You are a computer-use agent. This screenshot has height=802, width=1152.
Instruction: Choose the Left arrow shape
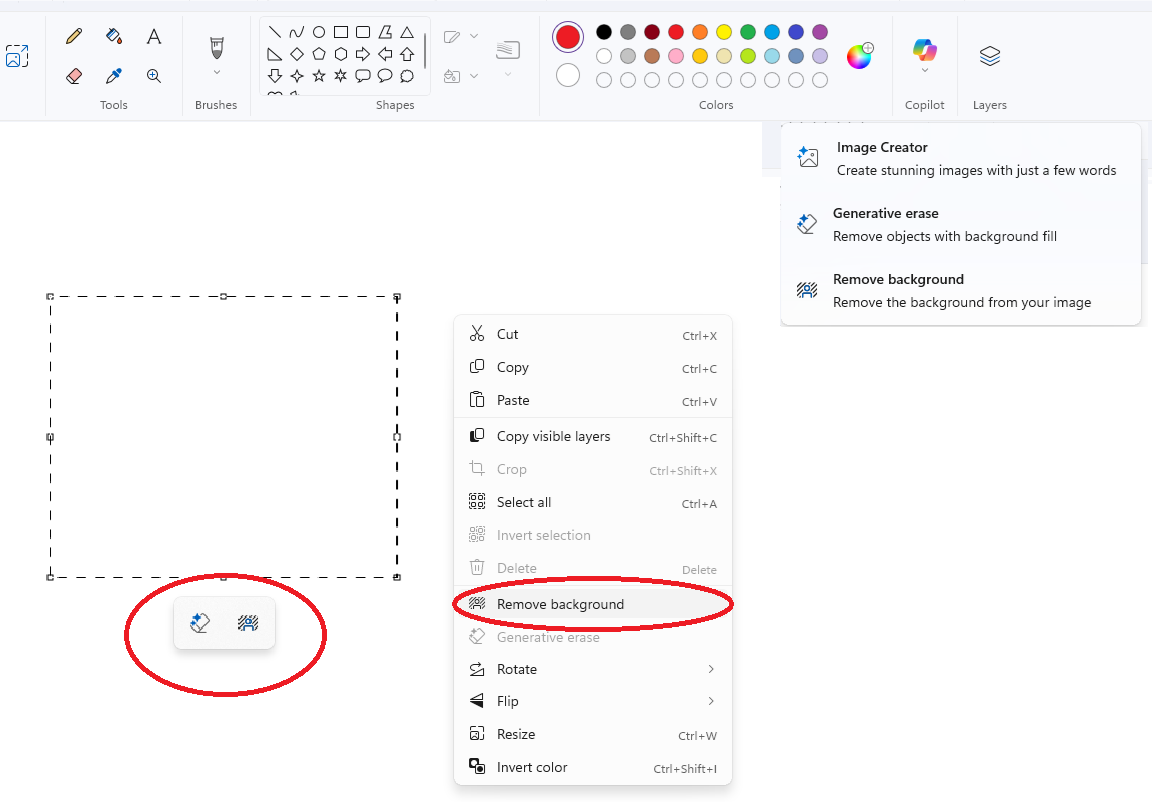coord(385,54)
